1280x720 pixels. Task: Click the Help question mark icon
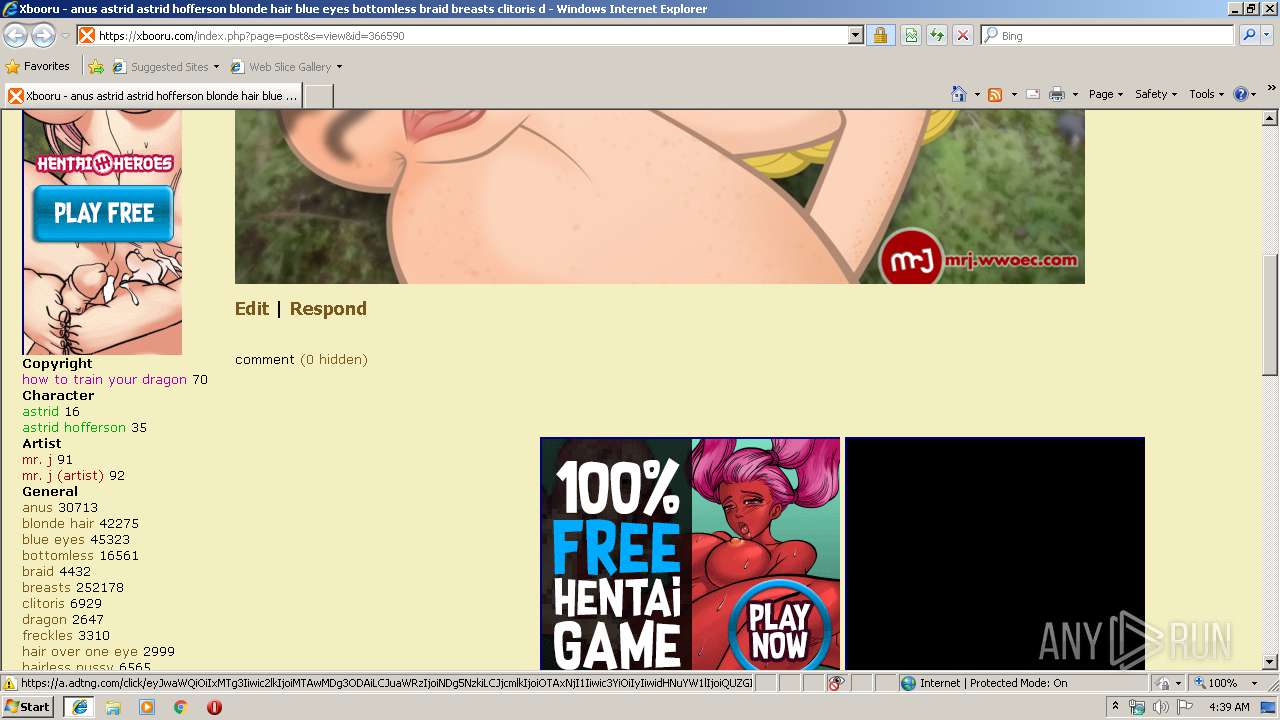tap(1241, 94)
